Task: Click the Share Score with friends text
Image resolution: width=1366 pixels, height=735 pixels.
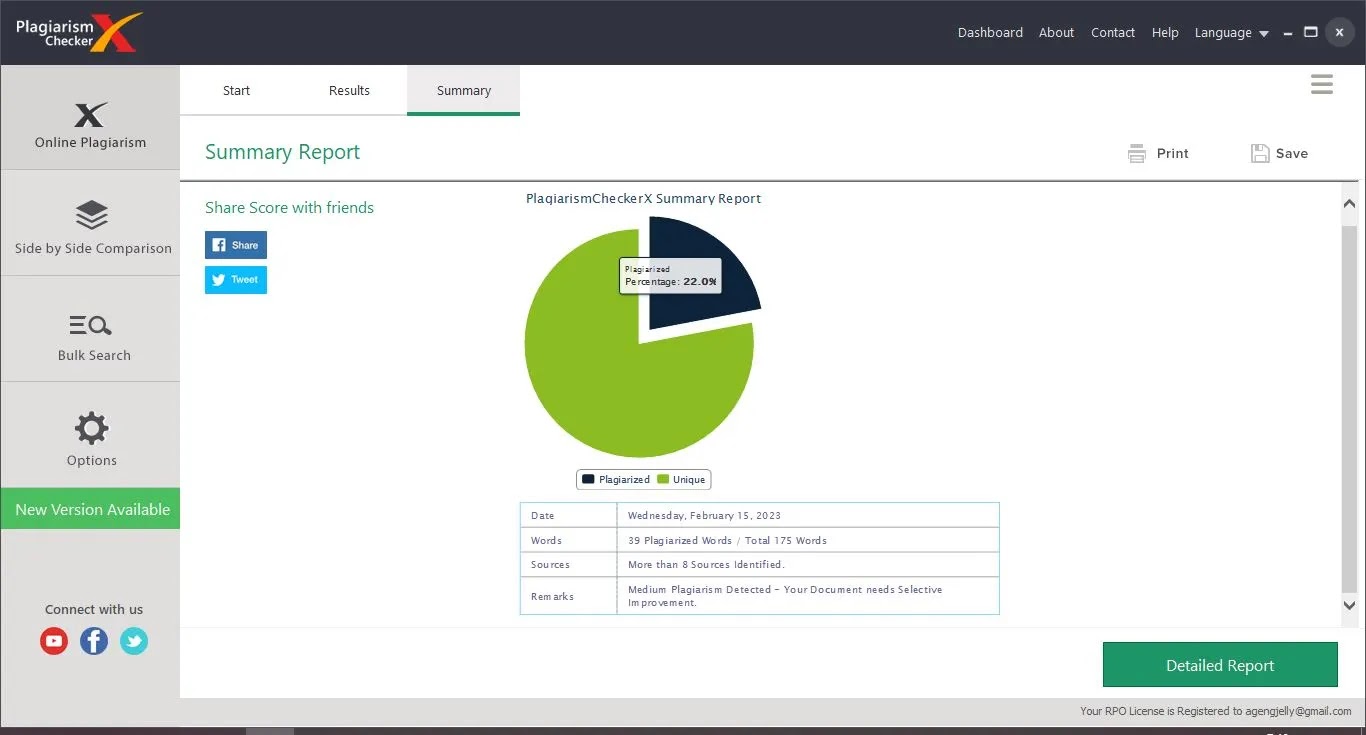Action: tap(289, 207)
